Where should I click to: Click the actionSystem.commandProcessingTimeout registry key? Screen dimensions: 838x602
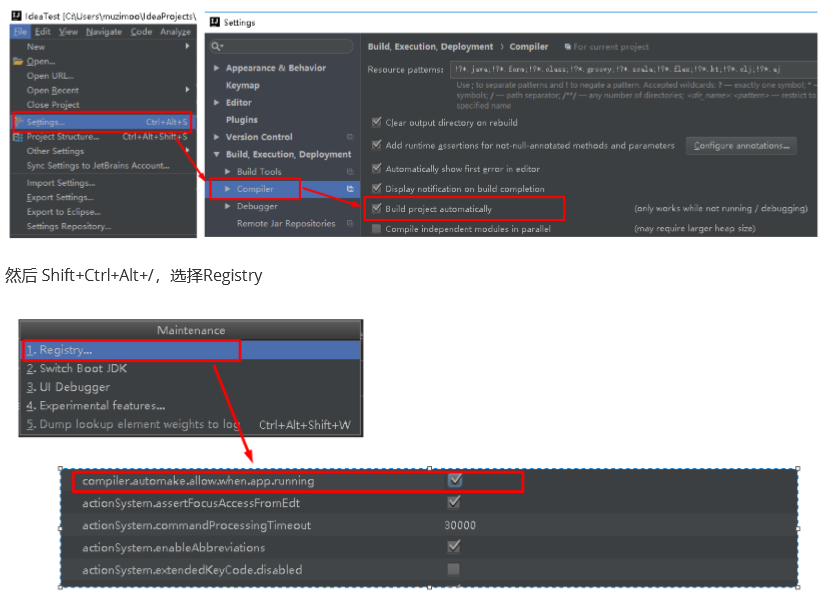196,525
